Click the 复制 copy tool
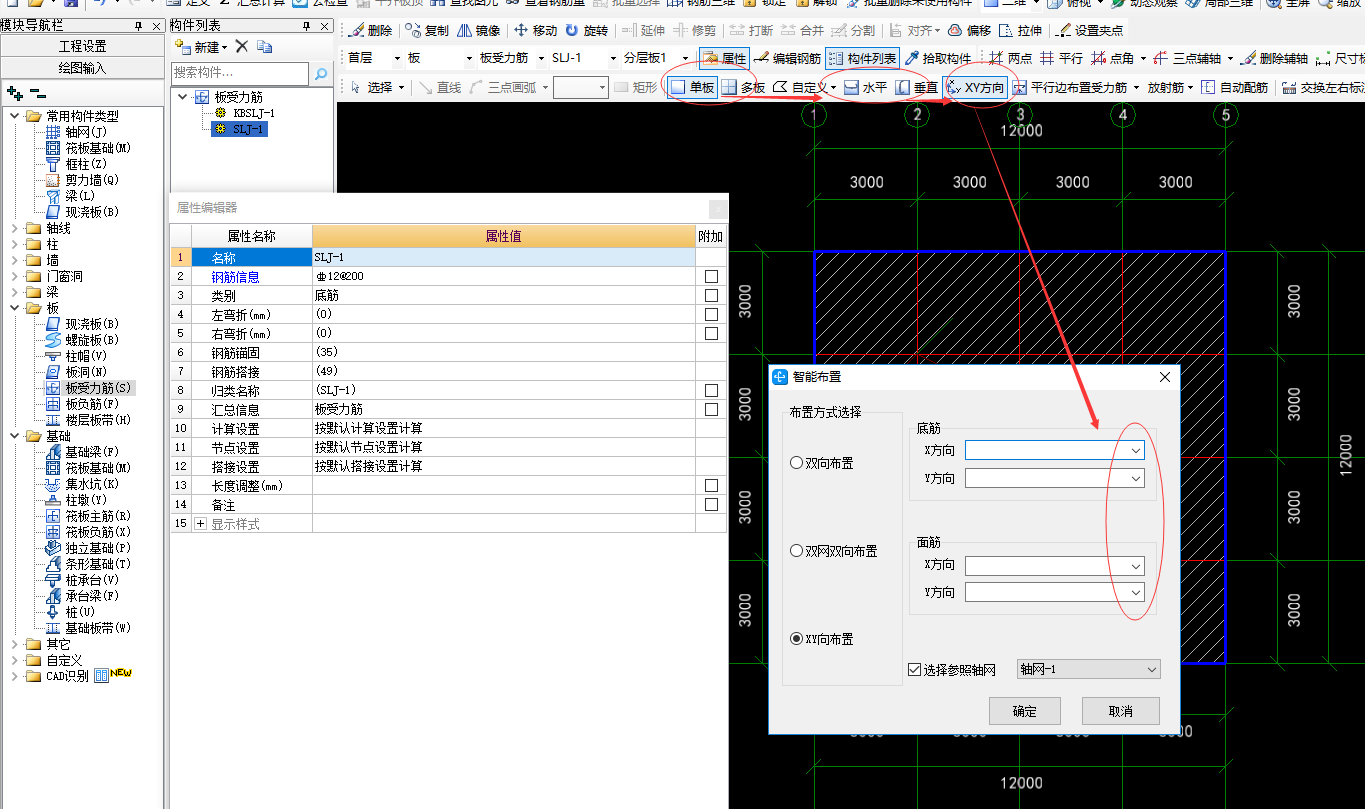 [427, 31]
